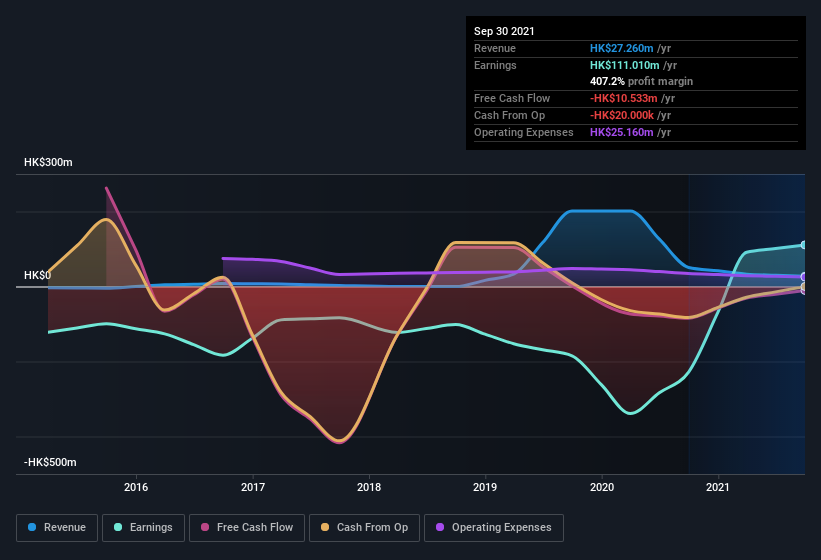Viewport: 821px width, 560px height.
Task: Click the 2018 x-axis label
Action: point(369,487)
